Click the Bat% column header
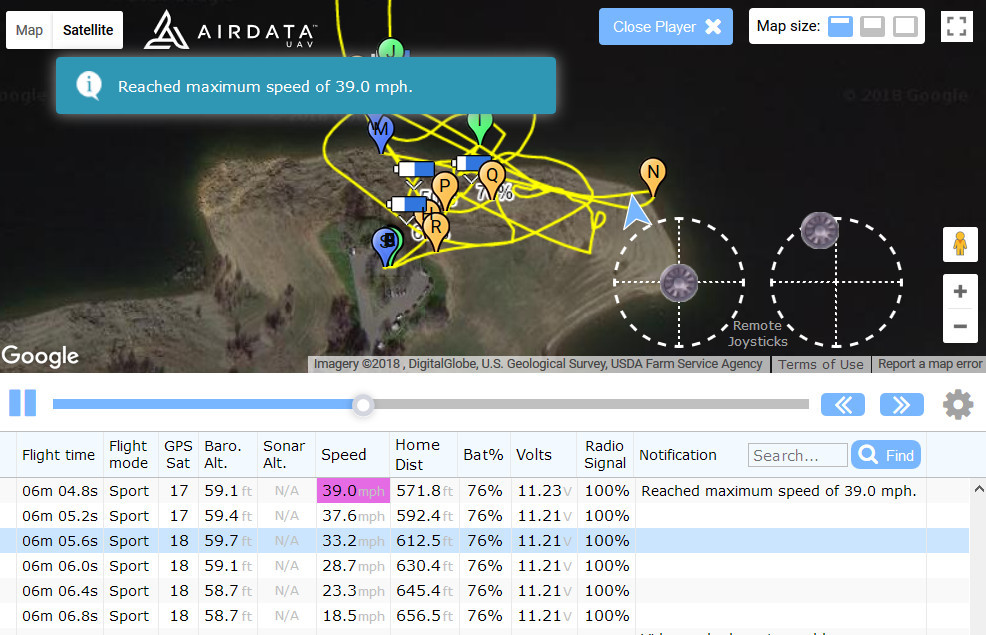 coord(483,455)
